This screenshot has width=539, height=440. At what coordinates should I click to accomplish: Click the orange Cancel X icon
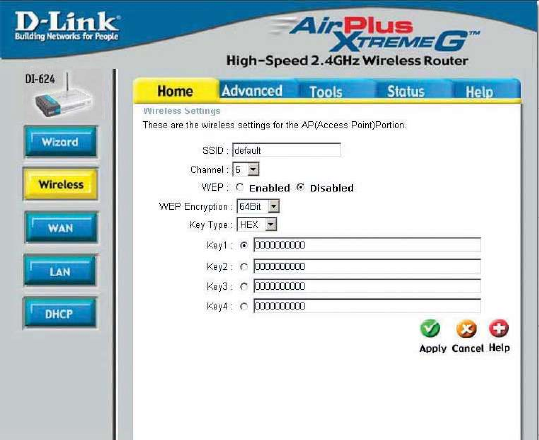[466, 329]
